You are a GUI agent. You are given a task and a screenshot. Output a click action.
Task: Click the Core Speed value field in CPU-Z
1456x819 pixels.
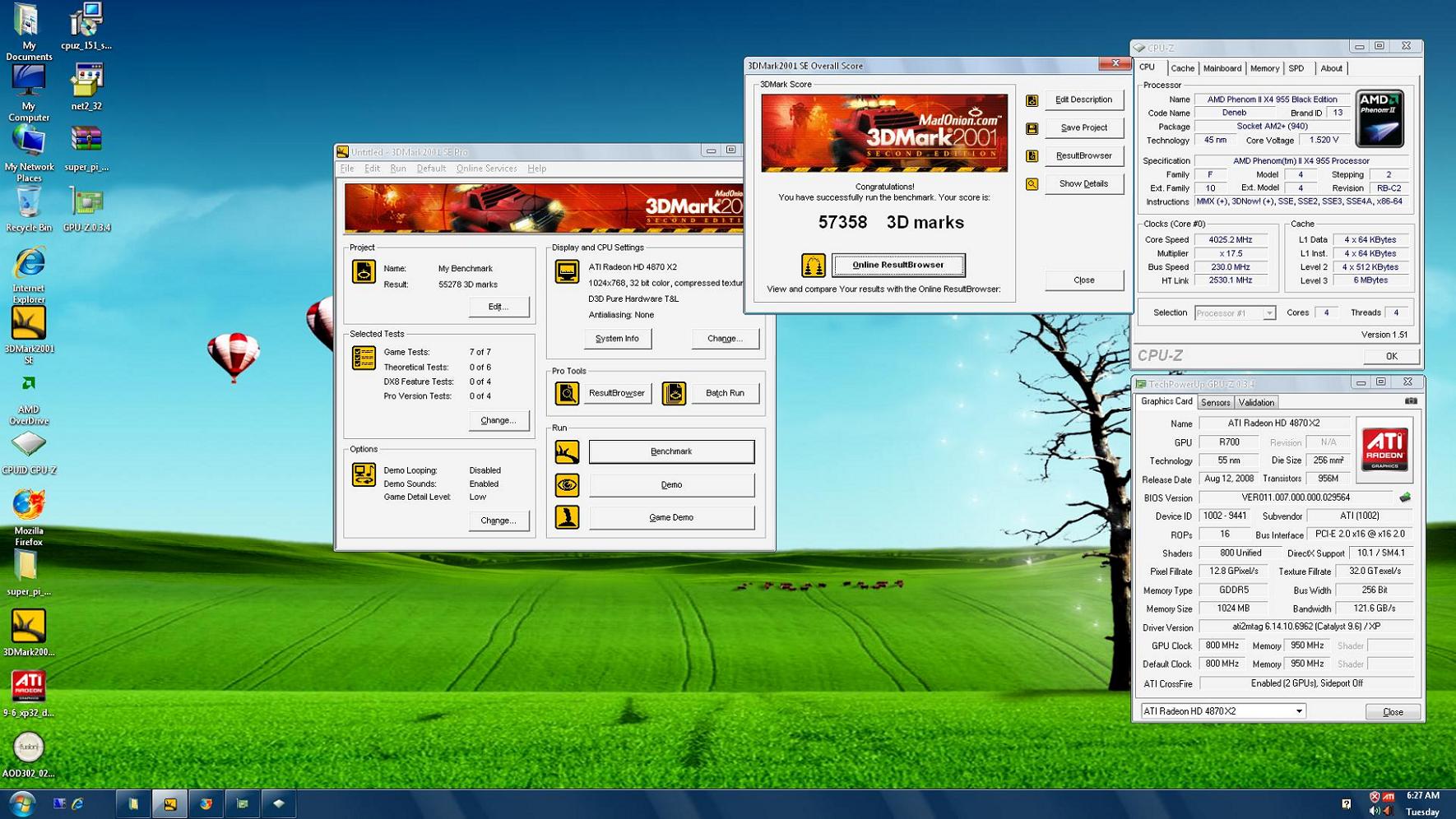[1231, 240]
